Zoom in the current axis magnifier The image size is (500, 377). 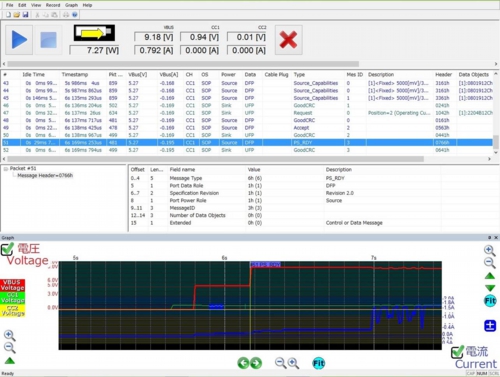(x=489, y=250)
